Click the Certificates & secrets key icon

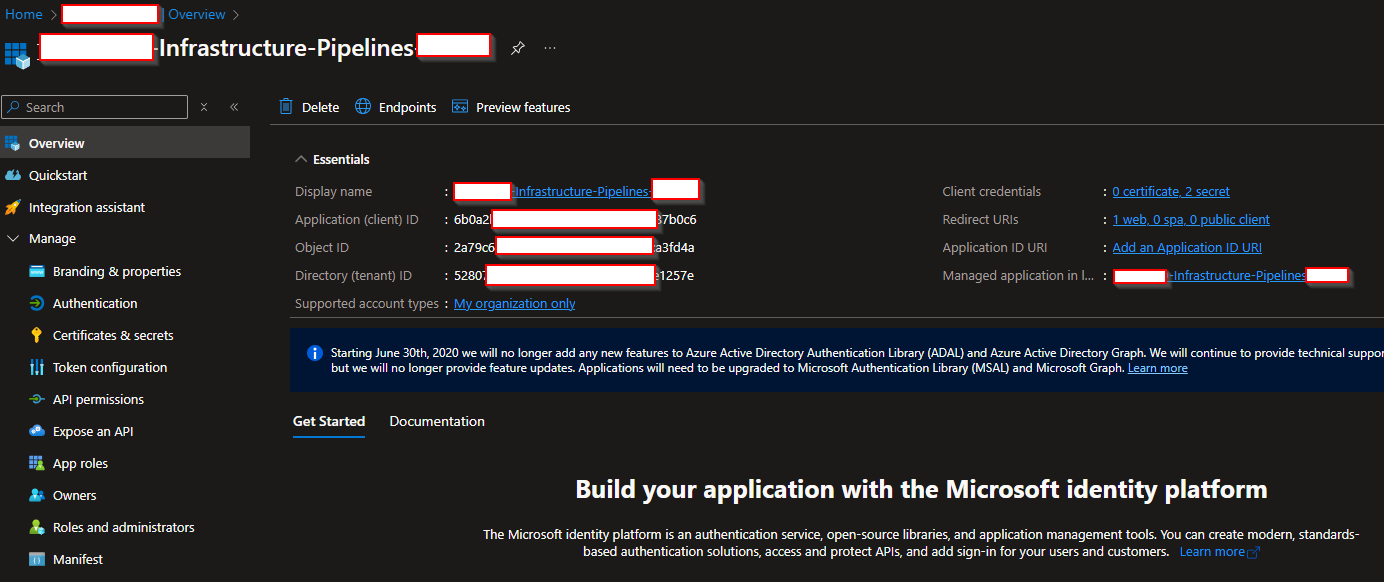[x=37, y=335]
